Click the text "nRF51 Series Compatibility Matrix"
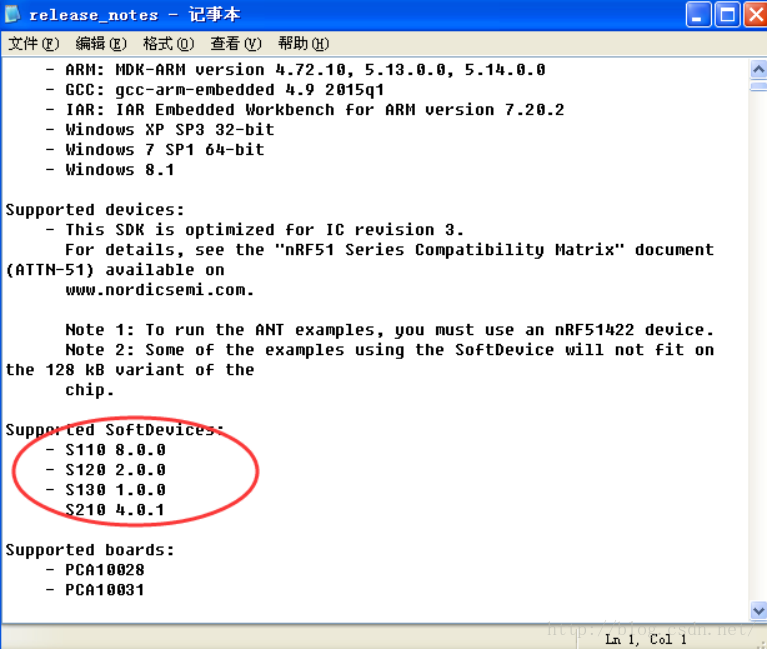Image resolution: width=768 pixels, height=649 pixels. point(449,250)
